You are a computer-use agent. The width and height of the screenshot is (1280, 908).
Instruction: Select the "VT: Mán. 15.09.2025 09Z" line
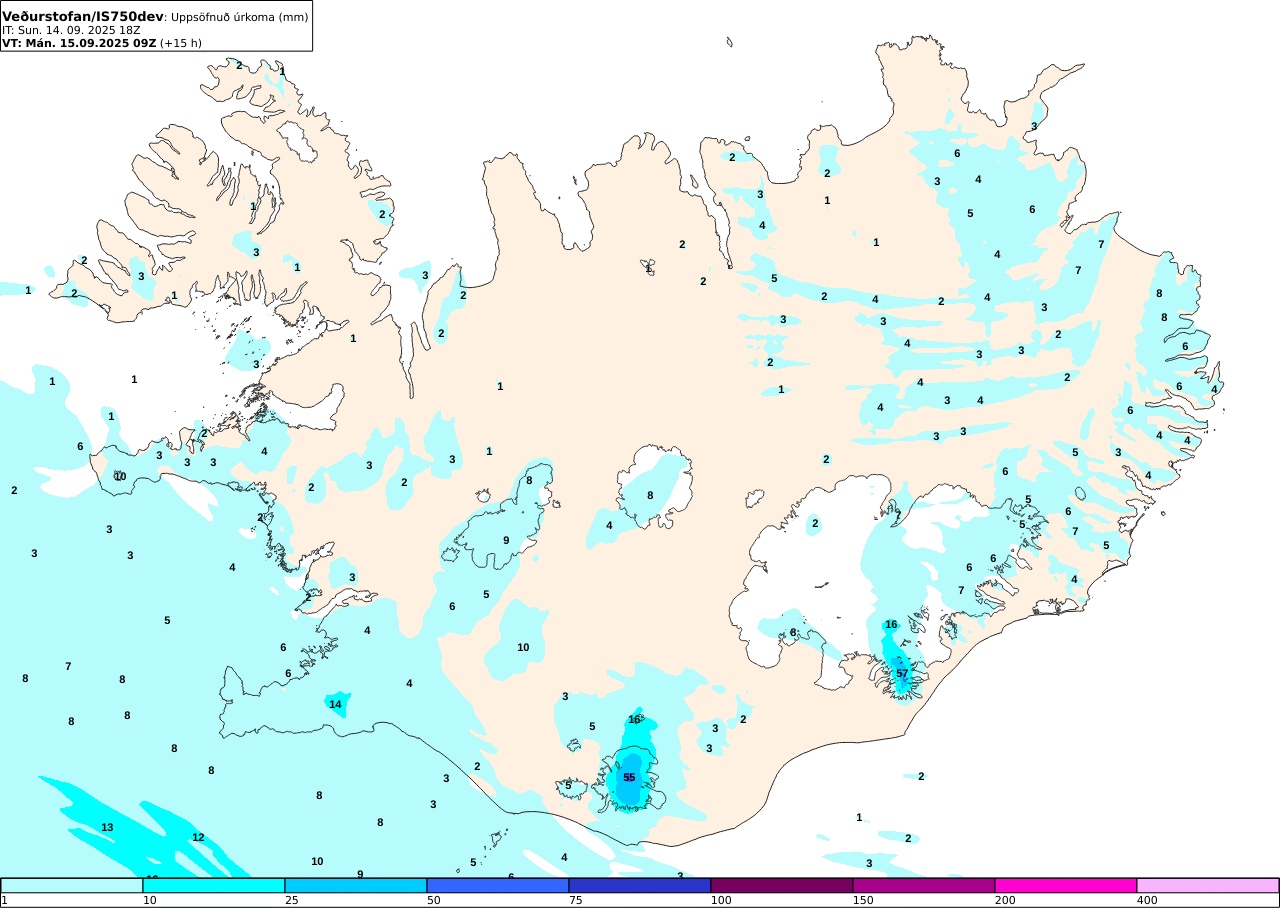tap(79, 43)
